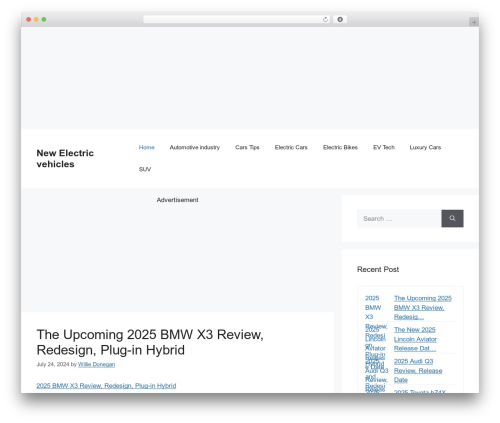Focus the Search input field
This screenshot has height=423, width=500.
pyautogui.click(x=399, y=218)
